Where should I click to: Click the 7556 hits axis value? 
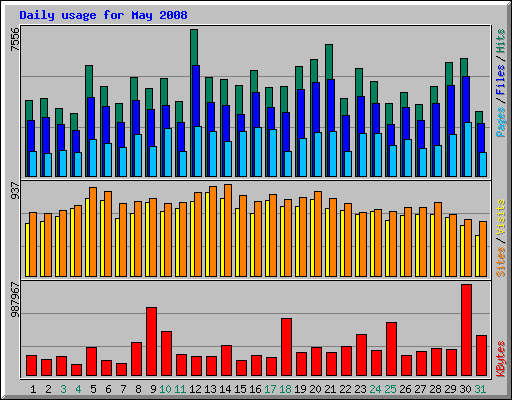click(15, 40)
